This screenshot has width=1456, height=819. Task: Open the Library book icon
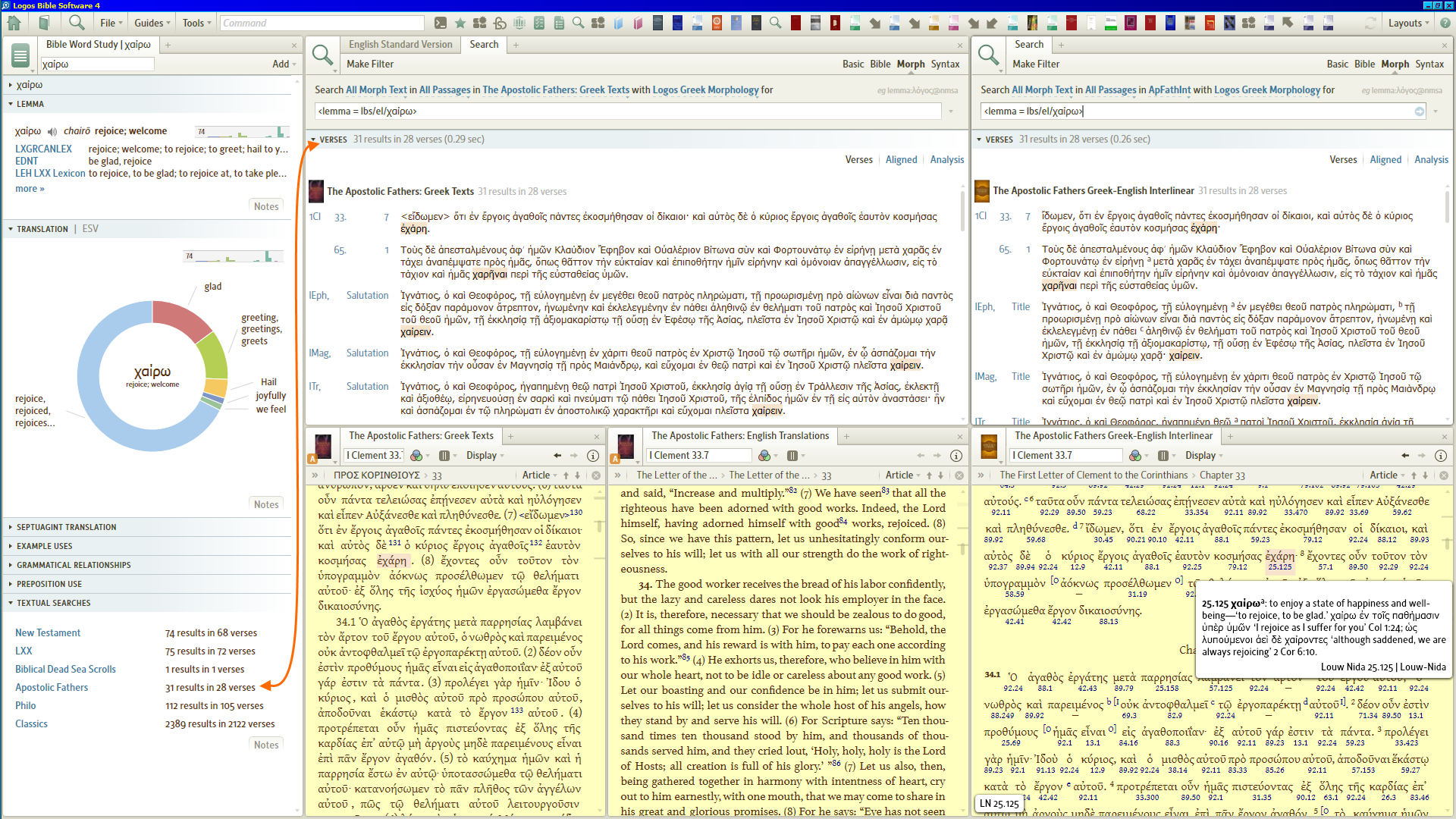click(x=45, y=23)
